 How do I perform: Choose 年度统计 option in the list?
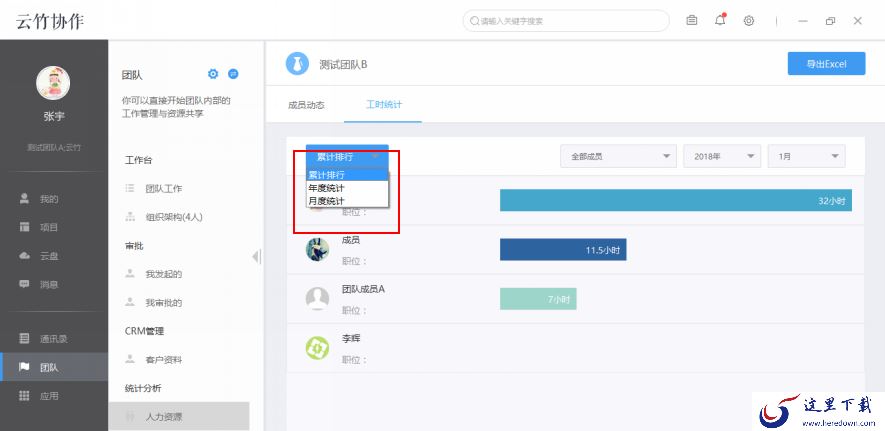click(347, 188)
